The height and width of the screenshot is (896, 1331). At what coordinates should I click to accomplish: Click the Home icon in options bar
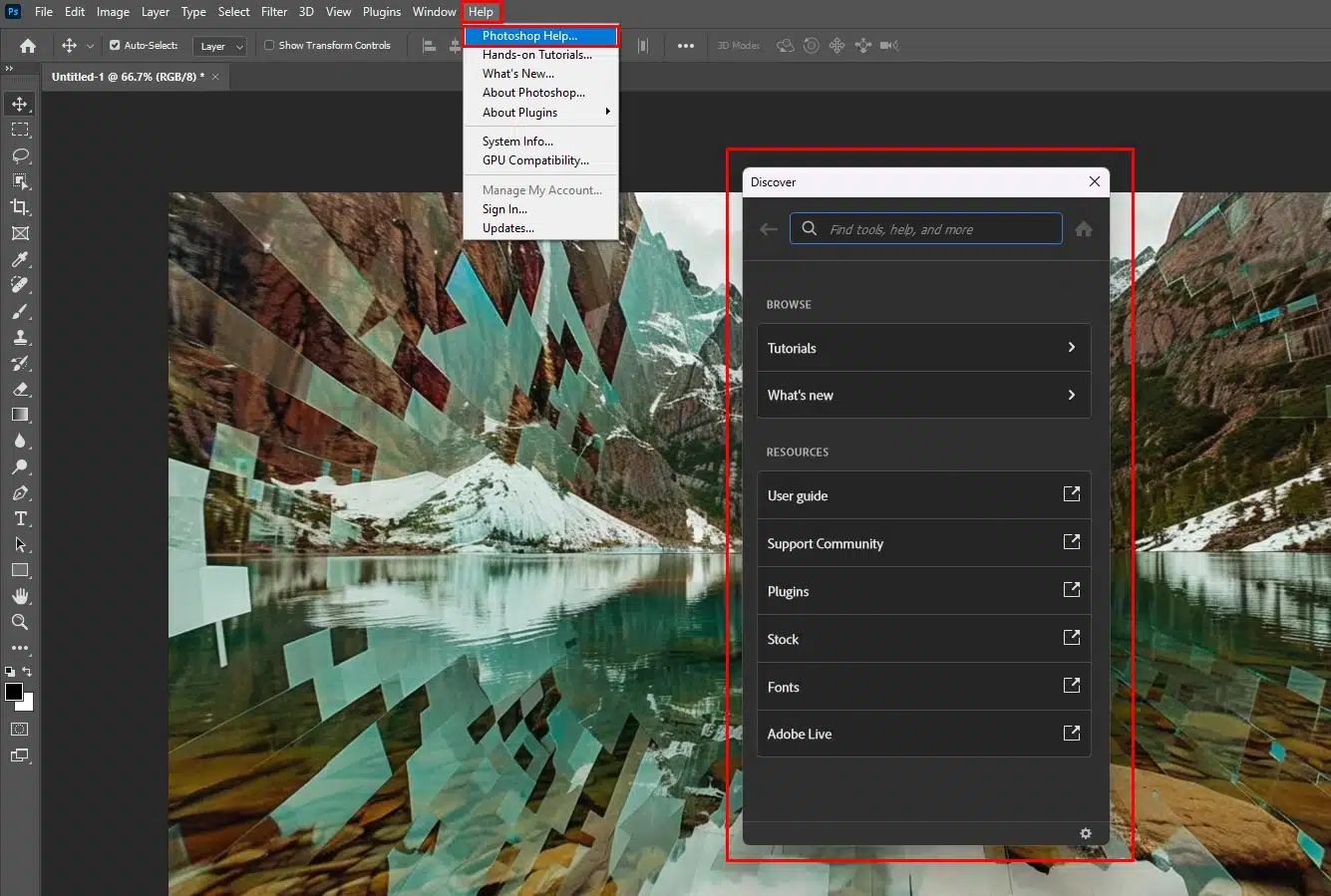tap(28, 46)
